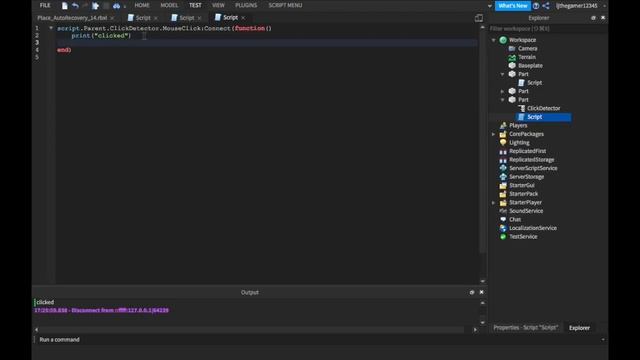Click the Disconnect from message in Output

101,310
